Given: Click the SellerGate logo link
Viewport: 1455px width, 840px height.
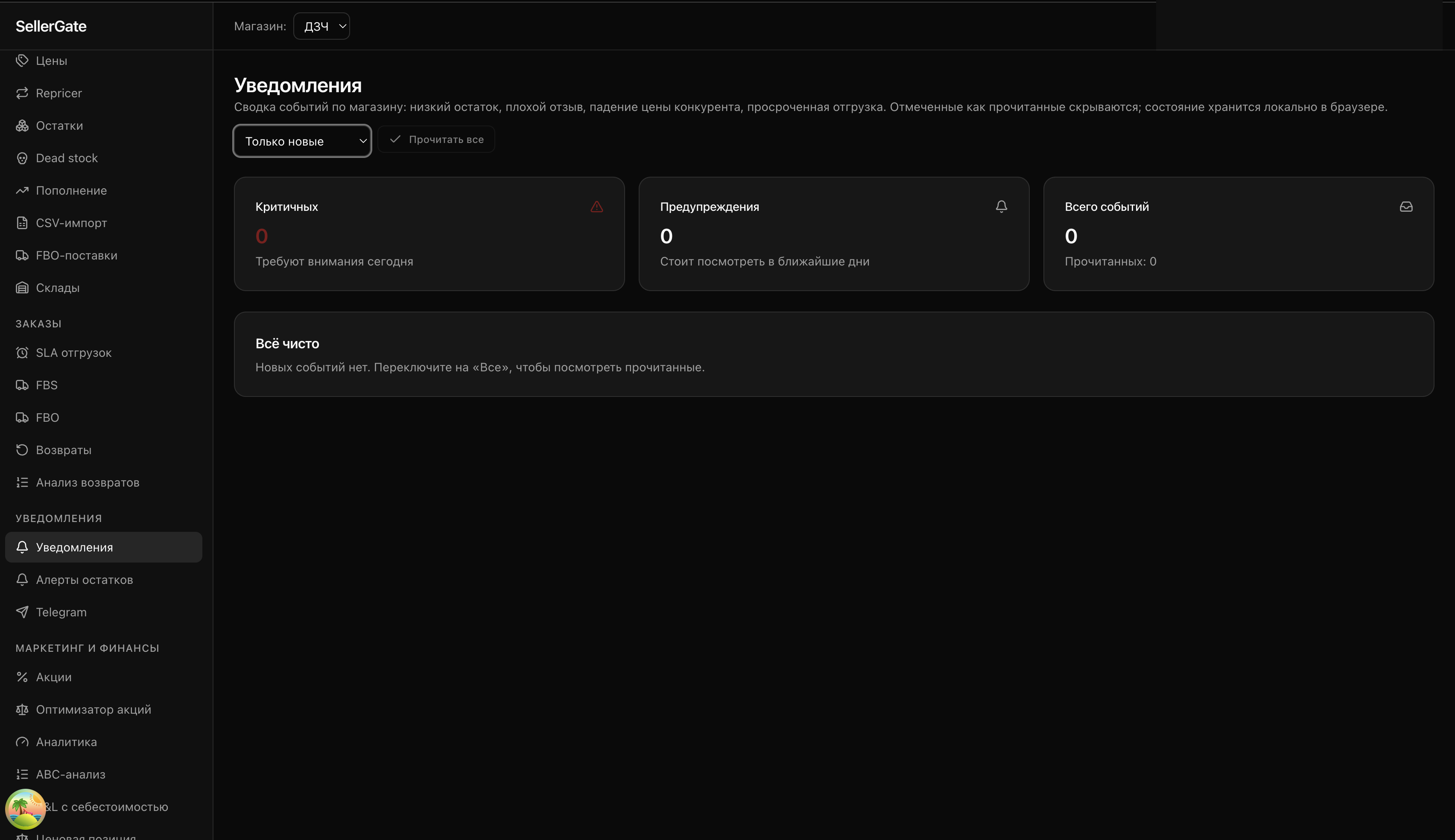Looking at the screenshot, I should click(x=51, y=26).
